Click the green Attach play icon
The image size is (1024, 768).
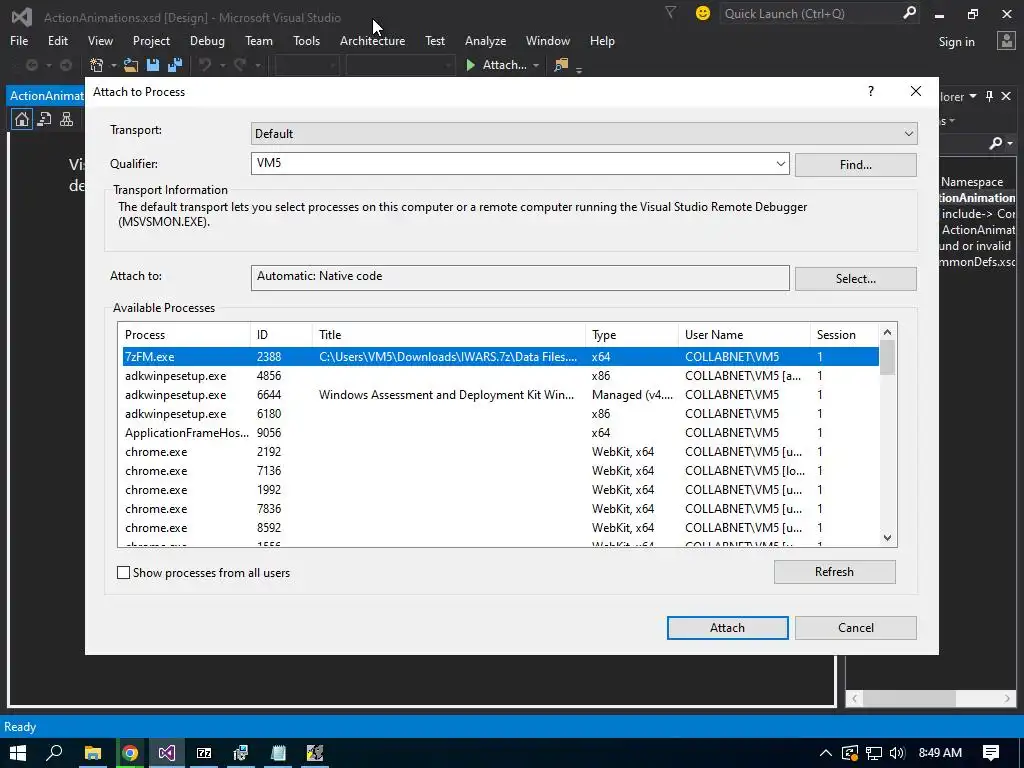tap(470, 65)
